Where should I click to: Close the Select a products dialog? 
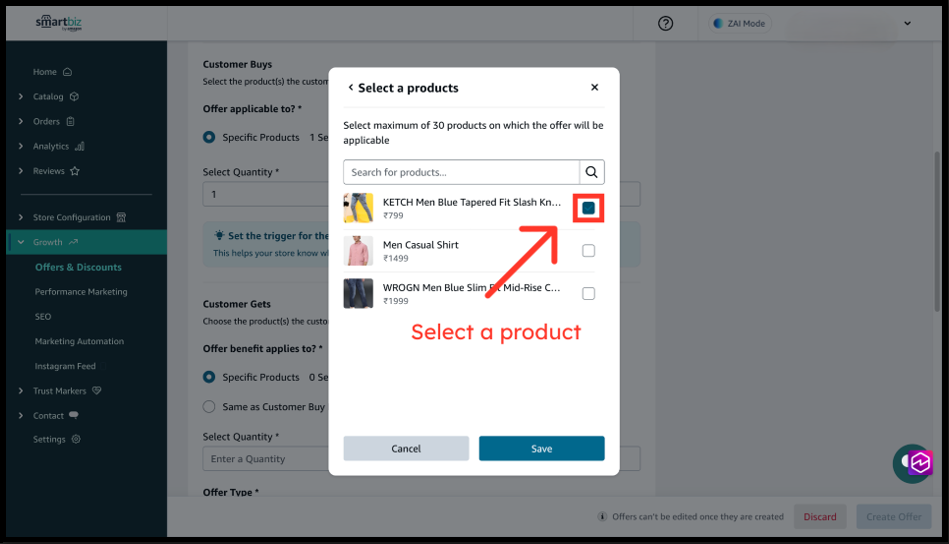(595, 88)
